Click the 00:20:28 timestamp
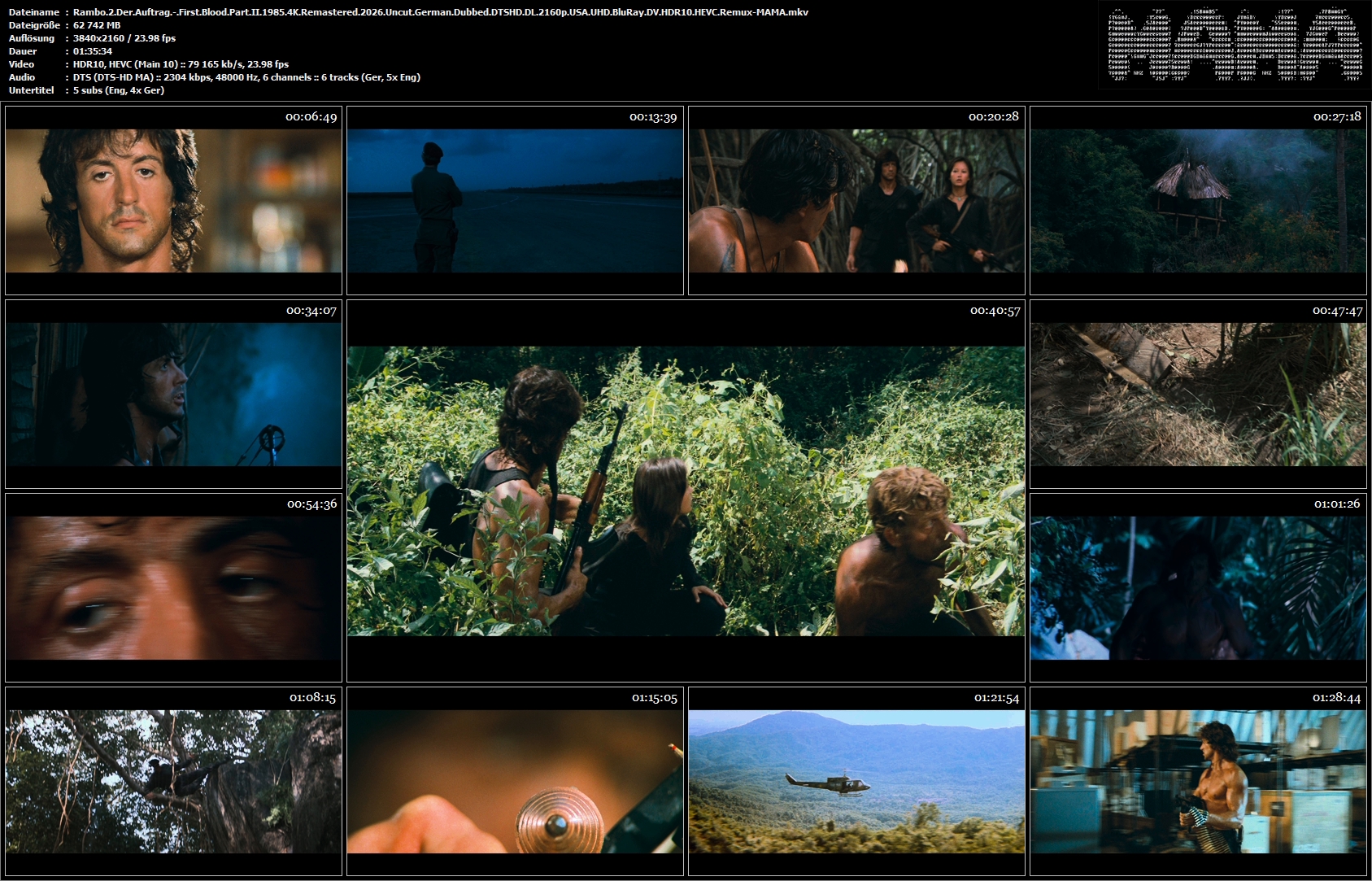This screenshot has width=1372, height=881. click(x=994, y=117)
